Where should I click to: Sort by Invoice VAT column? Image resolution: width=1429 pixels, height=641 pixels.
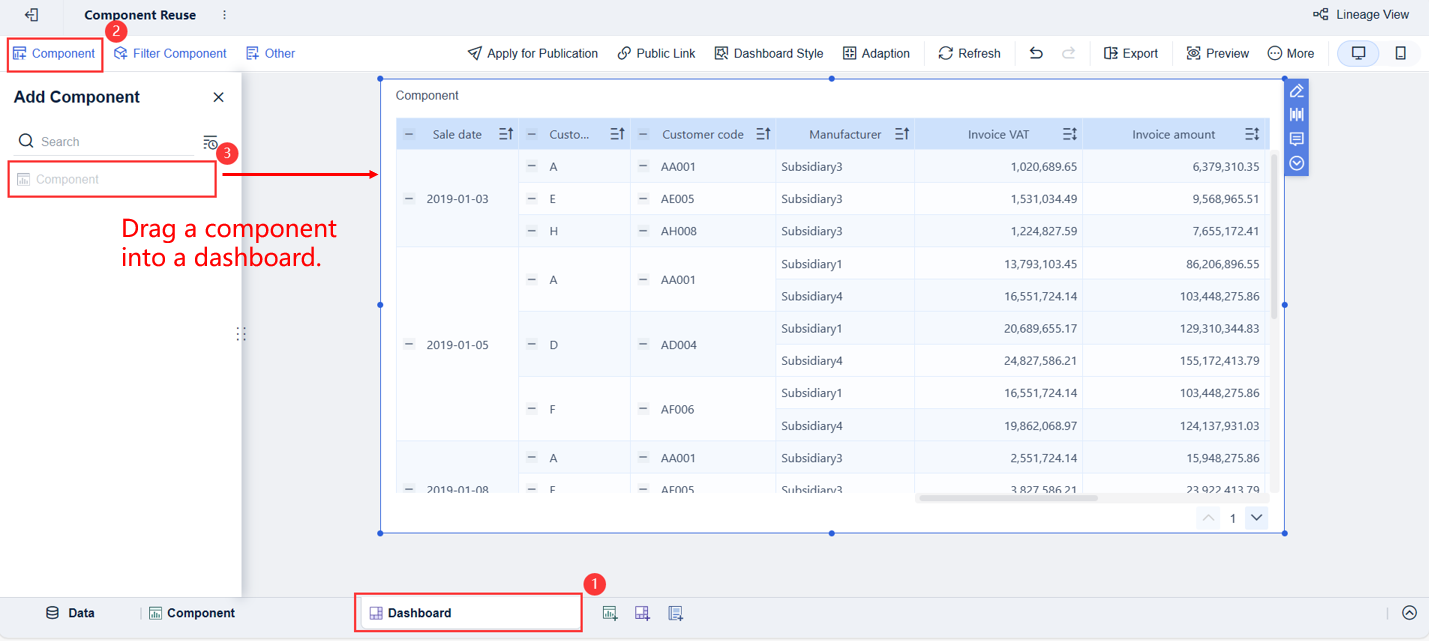[x=1070, y=134]
